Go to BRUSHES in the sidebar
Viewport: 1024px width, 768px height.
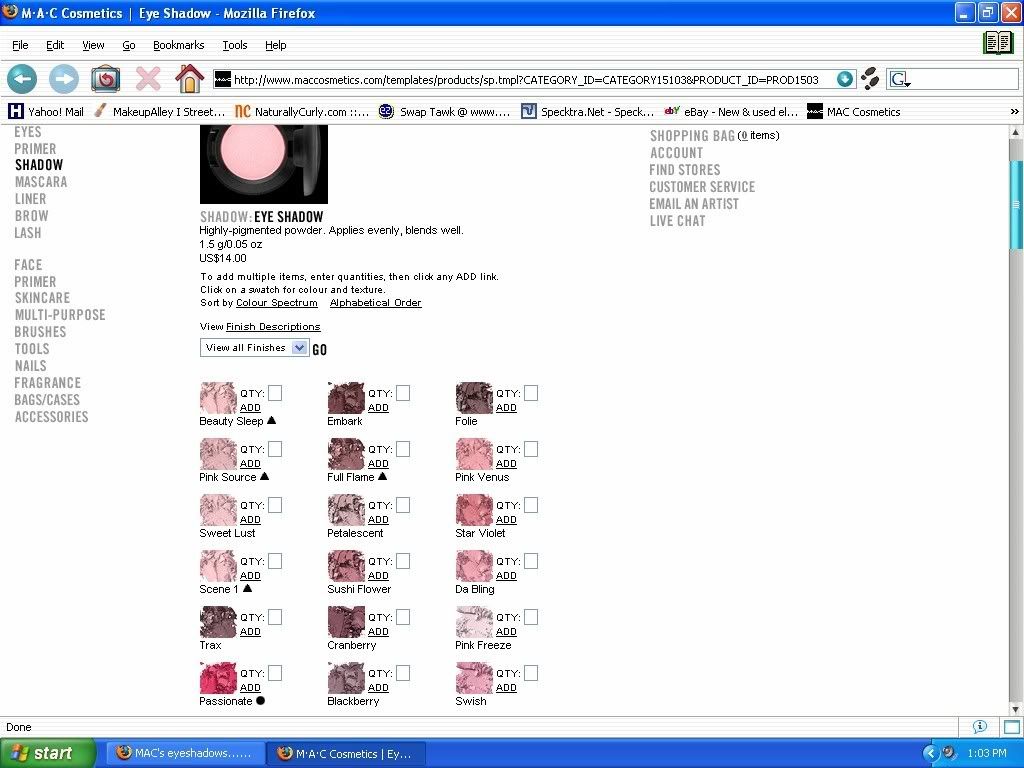[x=40, y=332]
